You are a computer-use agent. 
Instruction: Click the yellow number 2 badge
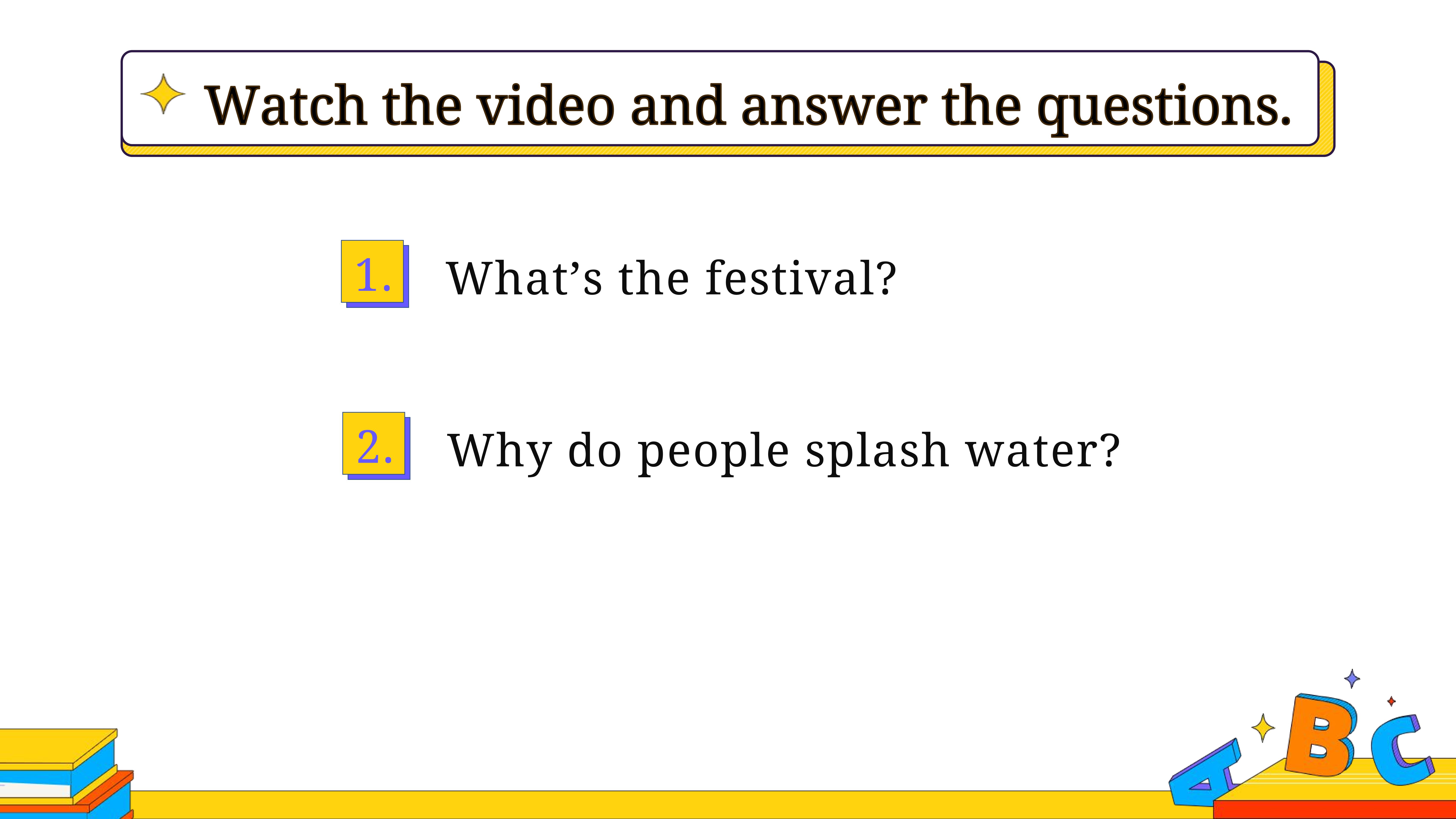point(374,444)
